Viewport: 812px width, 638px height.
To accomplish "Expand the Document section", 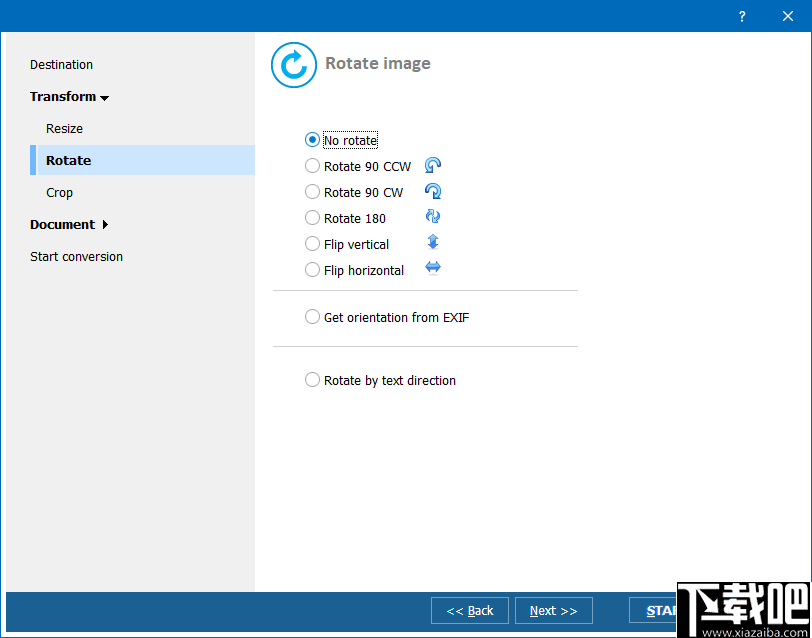I will point(69,225).
